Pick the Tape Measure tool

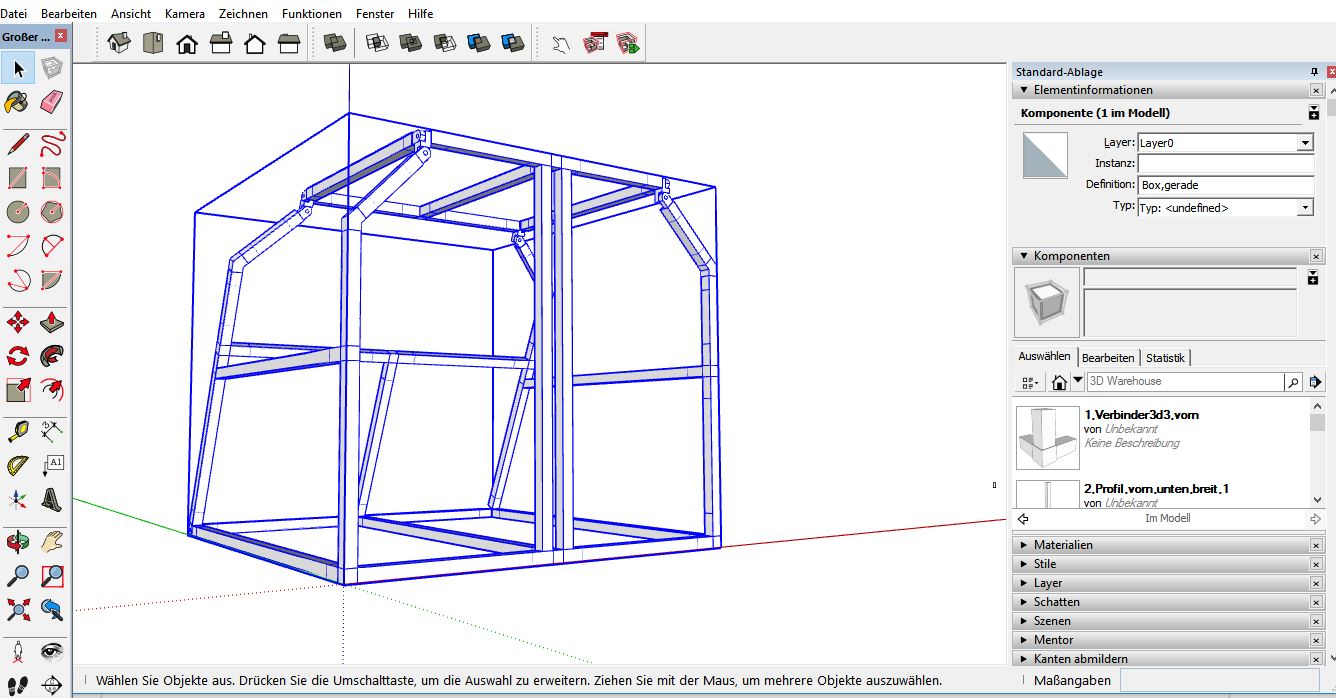(17, 432)
